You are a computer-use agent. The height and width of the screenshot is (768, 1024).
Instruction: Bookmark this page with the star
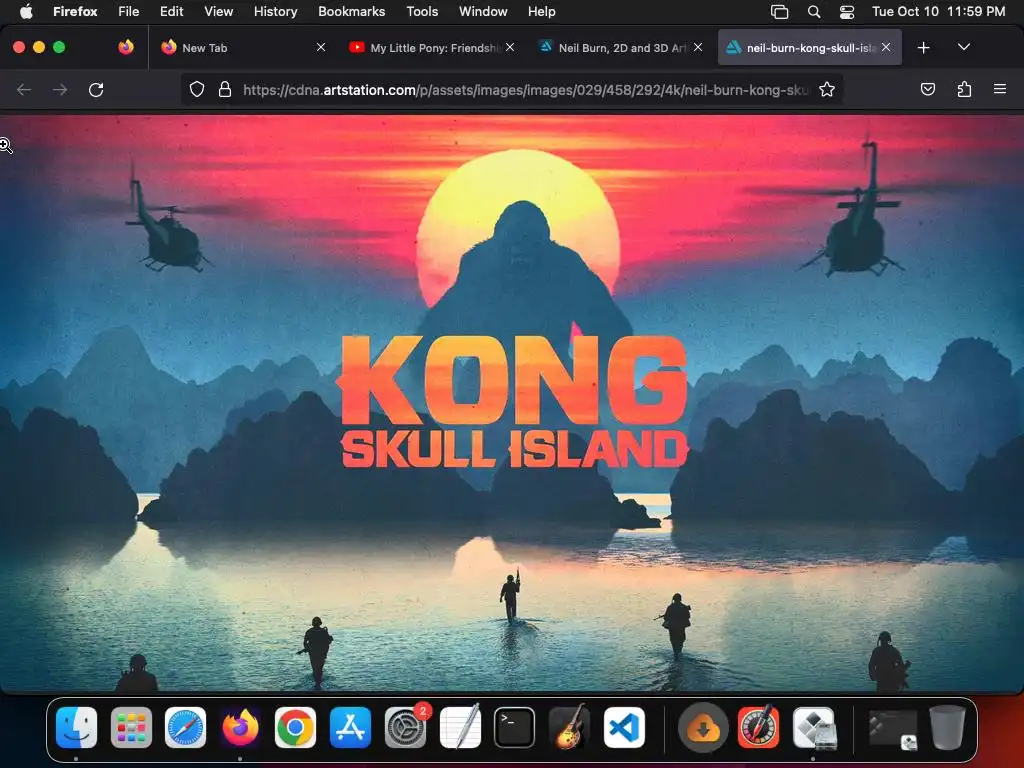[x=827, y=89]
